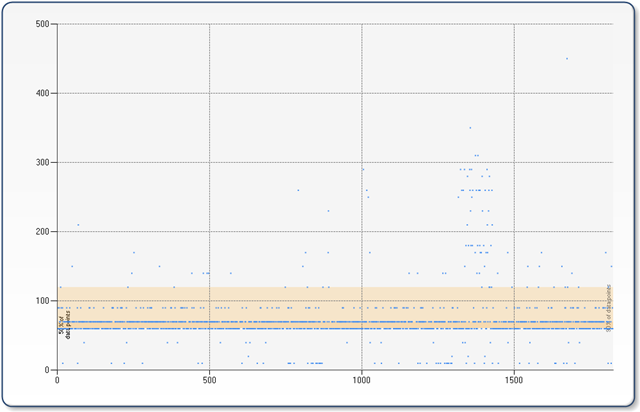Click the highest outlier data point near 450
Viewport: 640px width, 412px height.
(x=567, y=59)
